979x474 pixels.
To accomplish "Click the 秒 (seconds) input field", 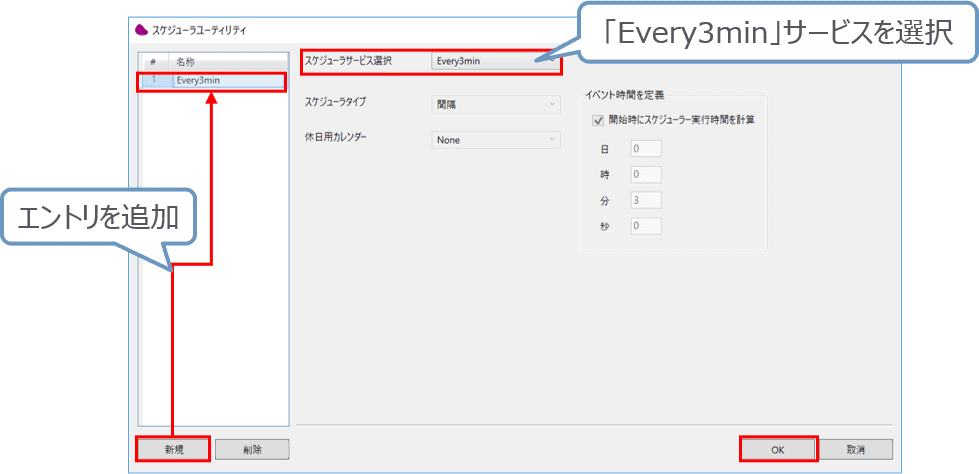I will 646,226.
